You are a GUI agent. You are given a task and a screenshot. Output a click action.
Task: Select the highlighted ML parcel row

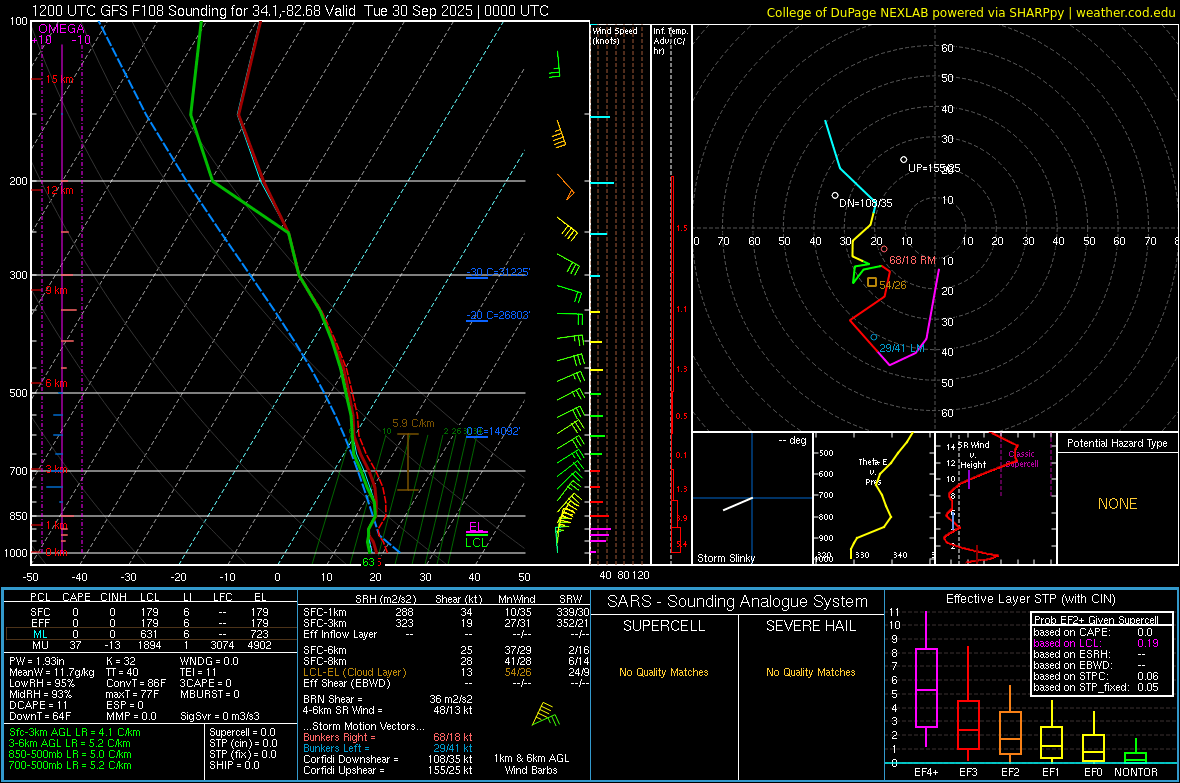pos(150,634)
